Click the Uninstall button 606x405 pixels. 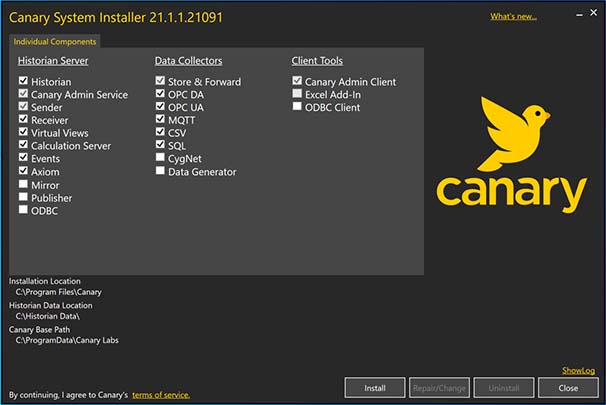tap(504, 388)
